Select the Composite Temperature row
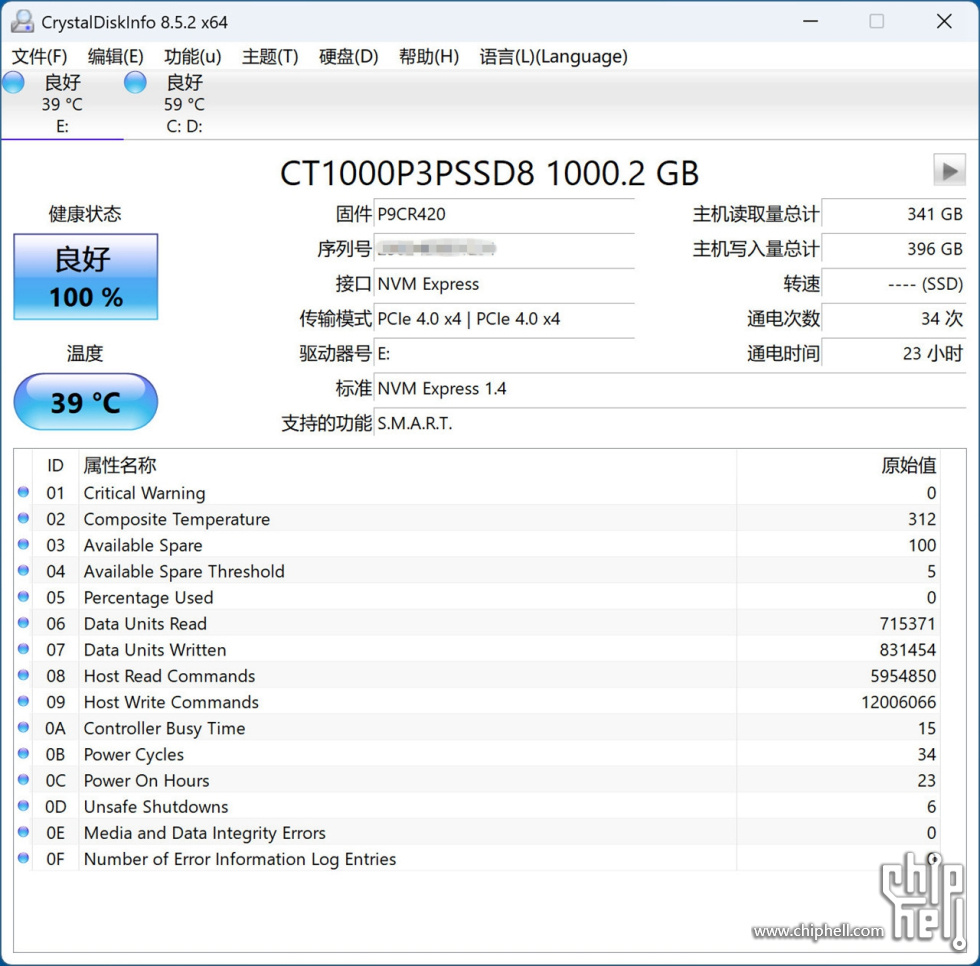This screenshot has height=966, width=980. pos(478,519)
